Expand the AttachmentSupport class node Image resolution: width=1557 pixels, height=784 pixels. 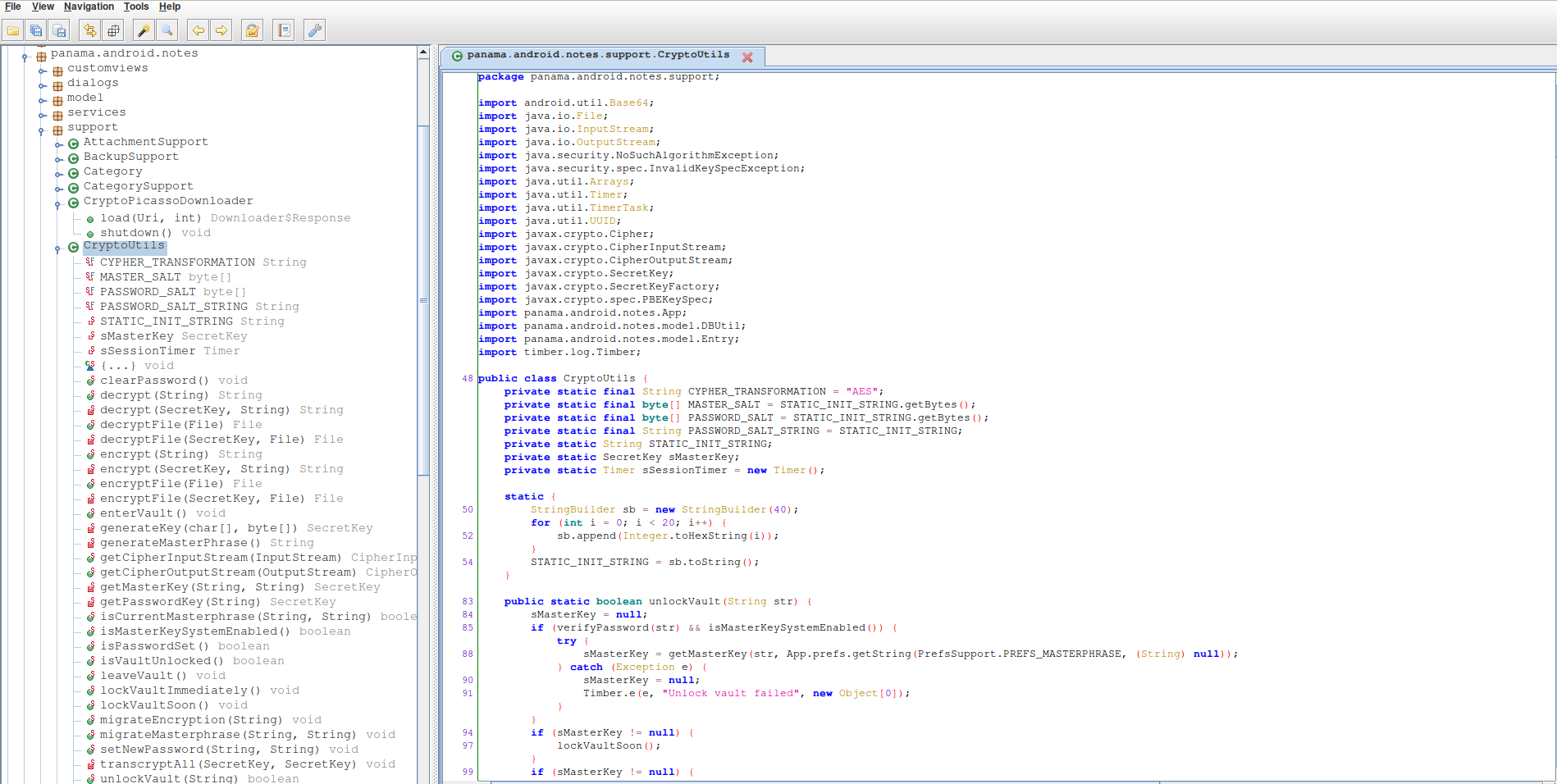pos(58,144)
